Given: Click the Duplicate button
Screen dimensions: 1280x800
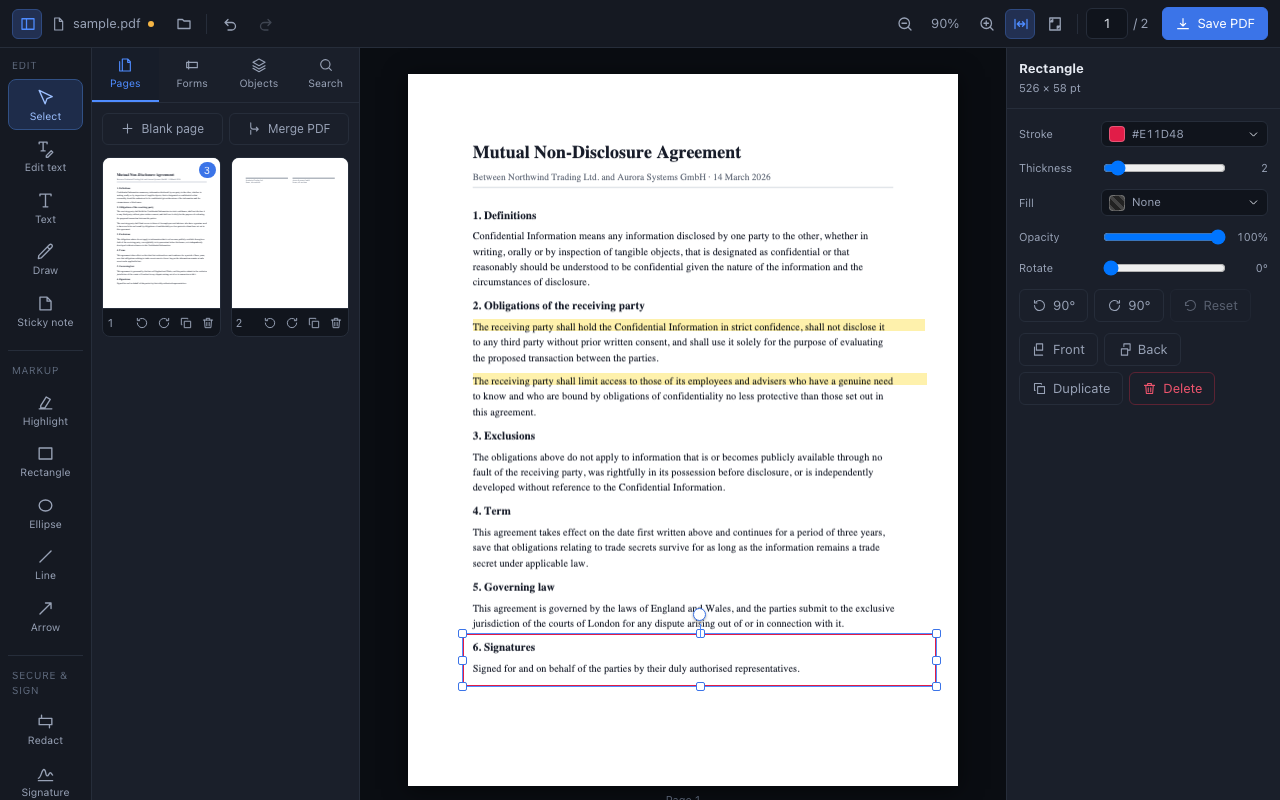Looking at the screenshot, I should point(1071,388).
